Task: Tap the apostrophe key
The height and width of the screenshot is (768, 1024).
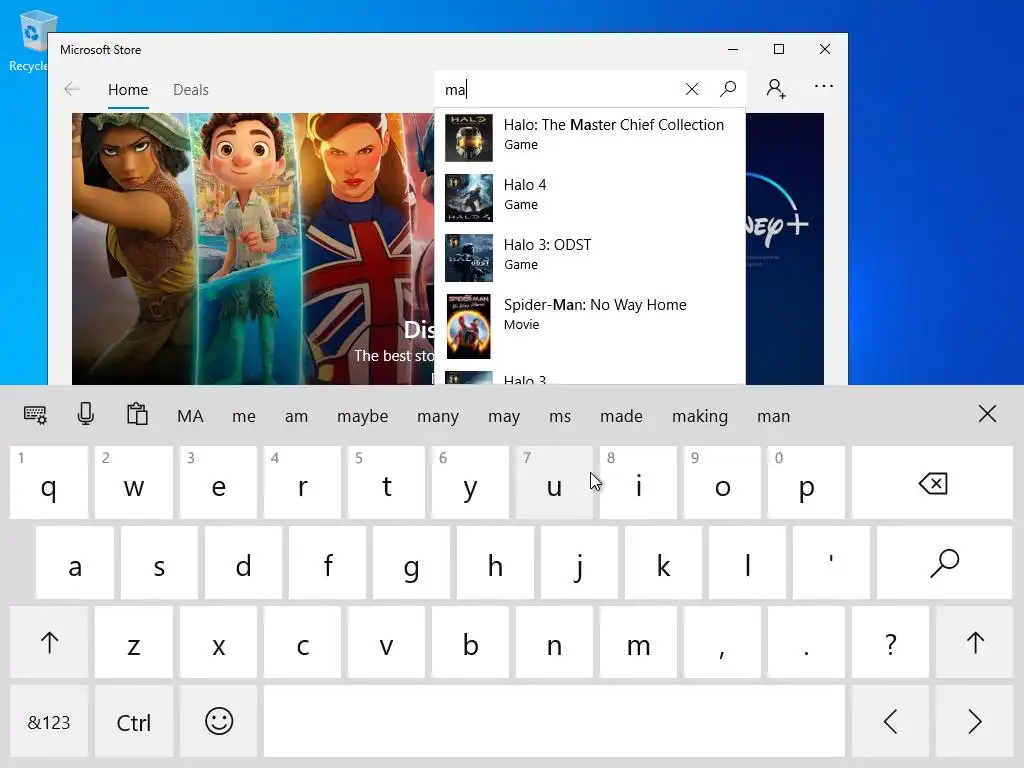Action: [831, 563]
